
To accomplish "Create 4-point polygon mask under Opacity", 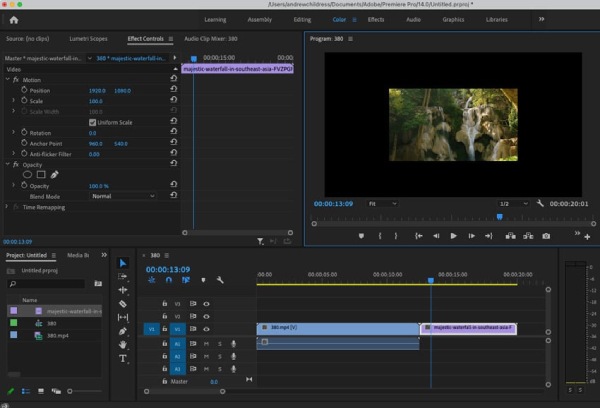I will pos(41,175).
